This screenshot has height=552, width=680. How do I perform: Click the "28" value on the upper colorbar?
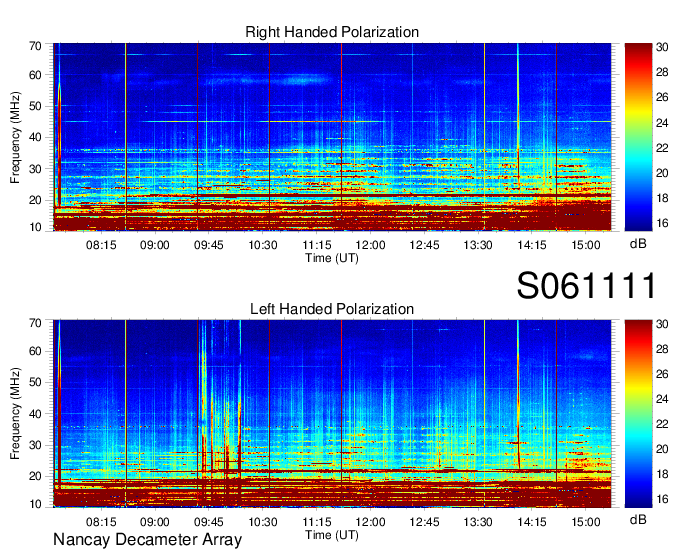click(662, 72)
